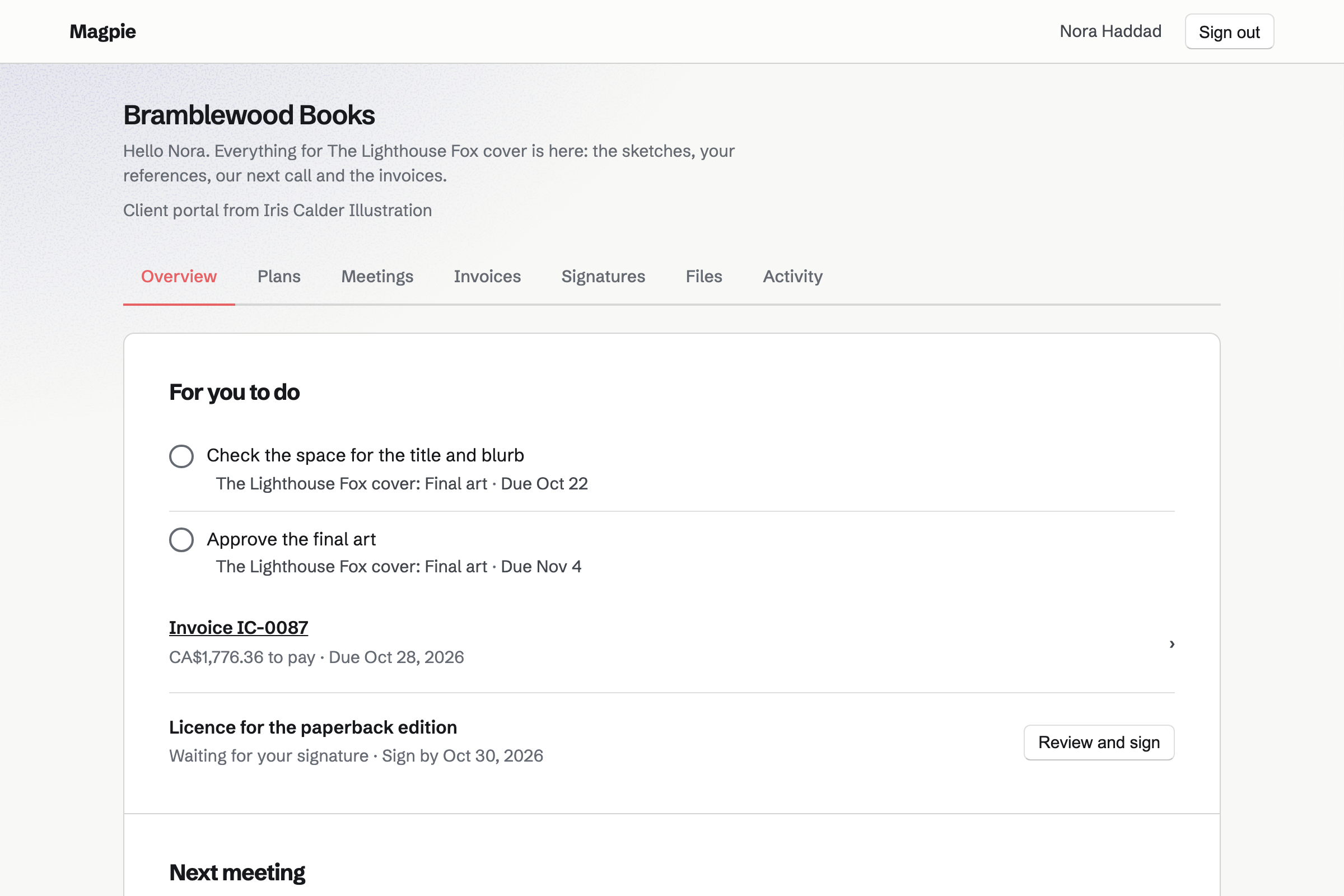The width and height of the screenshot is (1344, 896).
Task: Click the Sign out button
Action: pos(1229,32)
